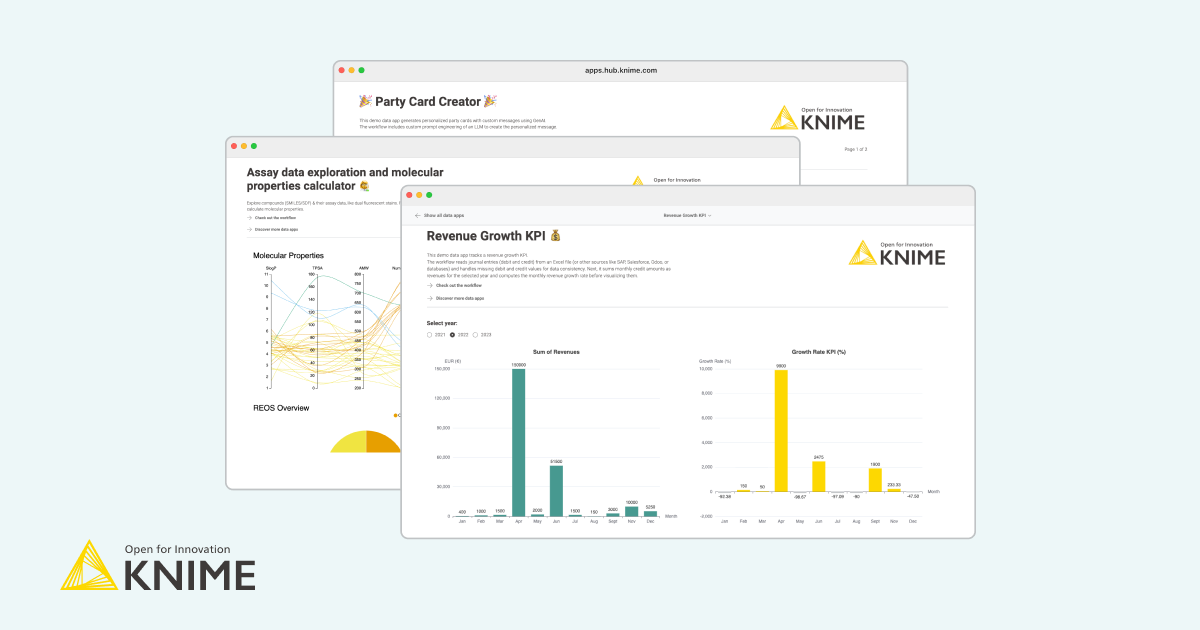
Task: Click "Show all data apps"
Action: coord(445,215)
